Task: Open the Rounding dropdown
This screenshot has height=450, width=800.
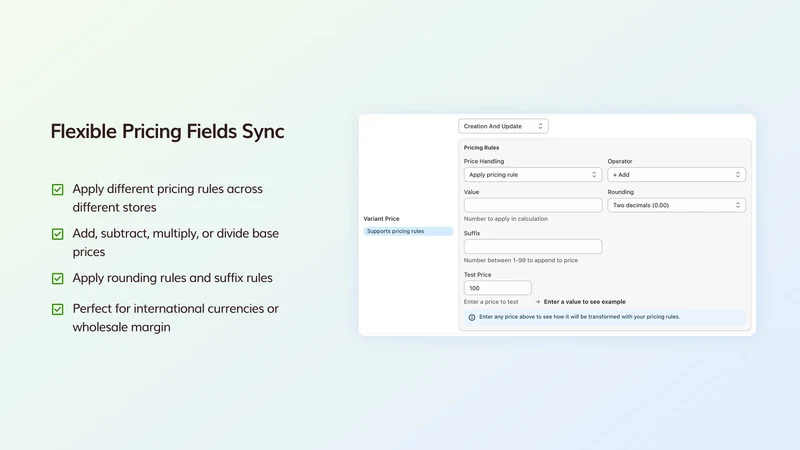Action: coord(677,205)
